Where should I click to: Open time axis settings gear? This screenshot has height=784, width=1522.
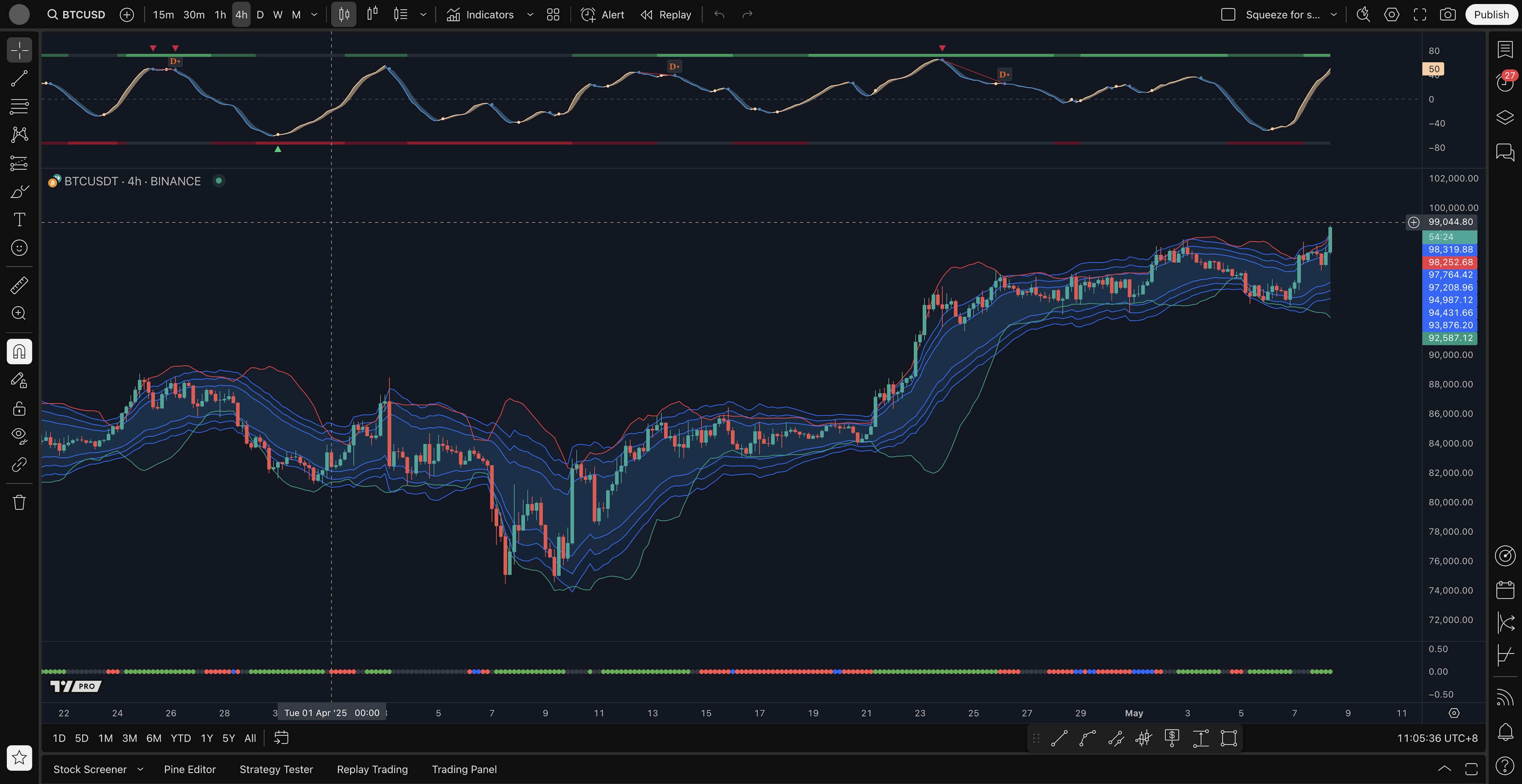click(x=1454, y=713)
